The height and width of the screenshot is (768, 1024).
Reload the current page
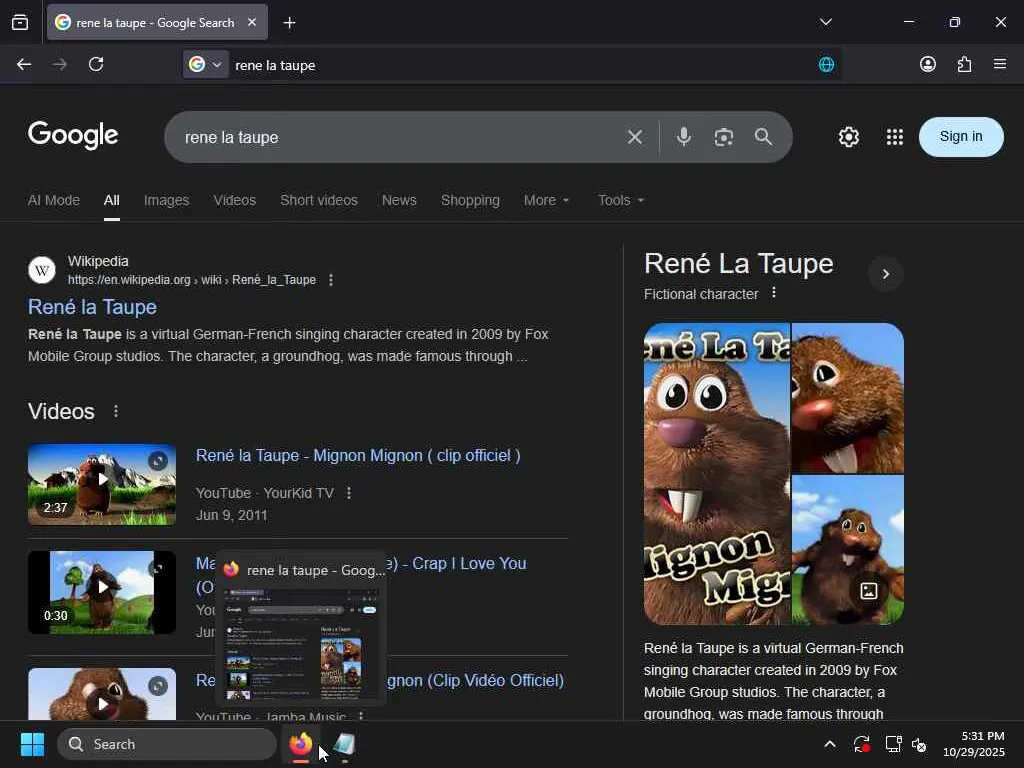tap(96, 64)
